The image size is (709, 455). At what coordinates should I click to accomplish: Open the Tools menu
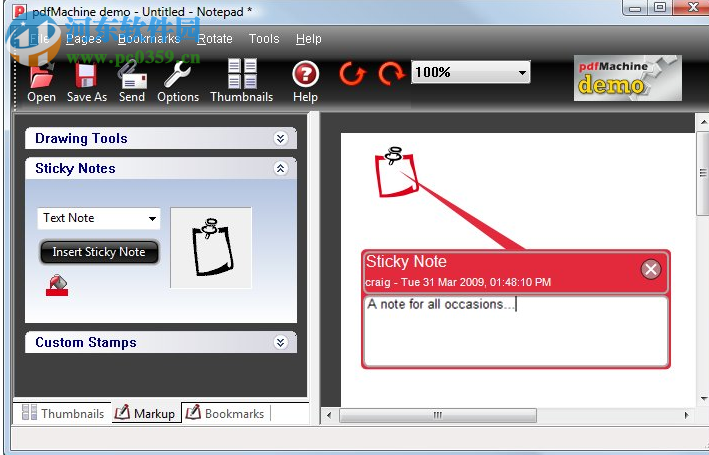click(x=264, y=39)
